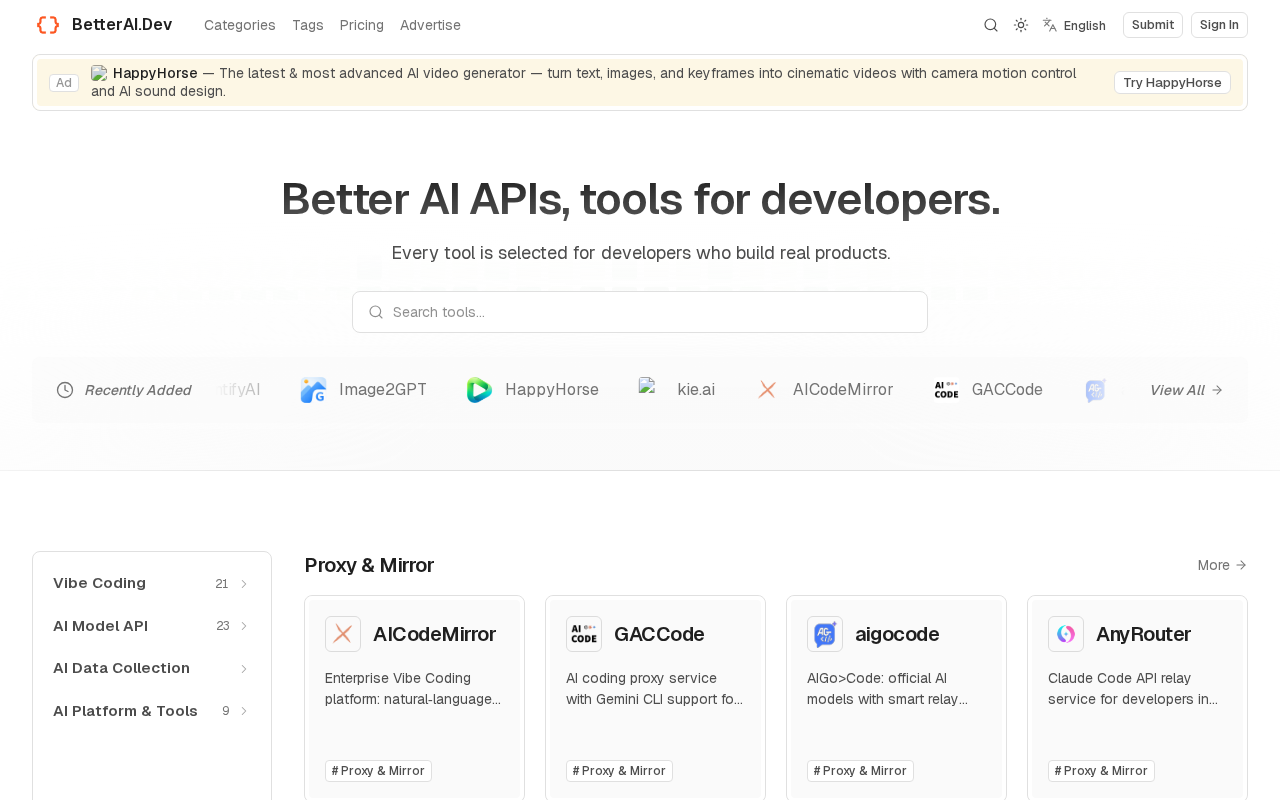The width and height of the screenshot is (1280, 800).
Task: Expand the AI Model API category chevron
Action: [x=244, y=626]
